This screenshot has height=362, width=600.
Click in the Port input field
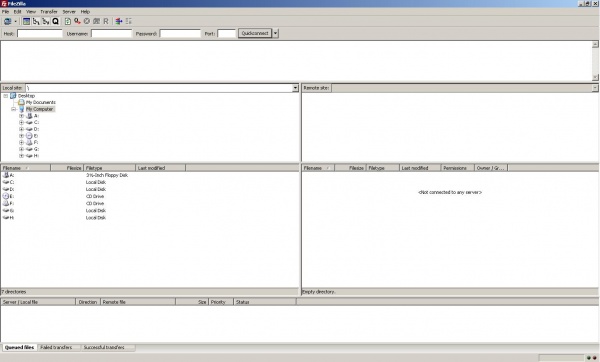(226, 34)
